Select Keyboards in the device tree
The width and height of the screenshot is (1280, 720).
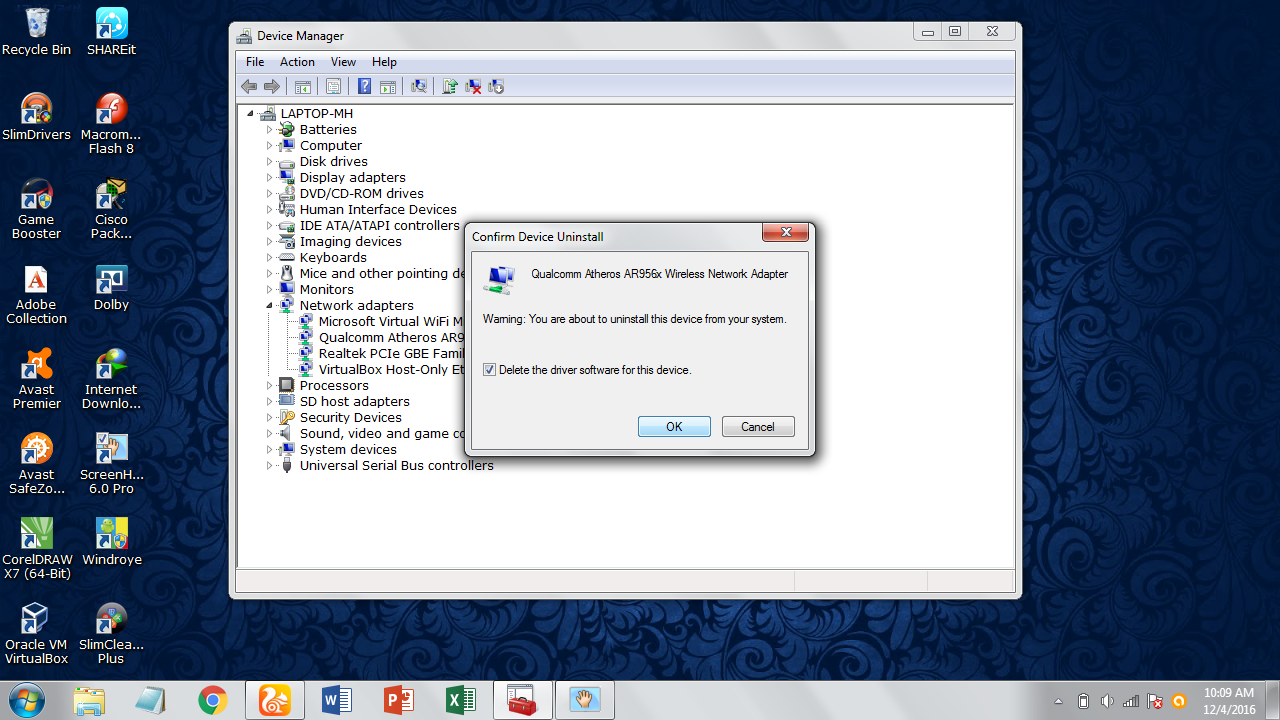tap(333, 258)
